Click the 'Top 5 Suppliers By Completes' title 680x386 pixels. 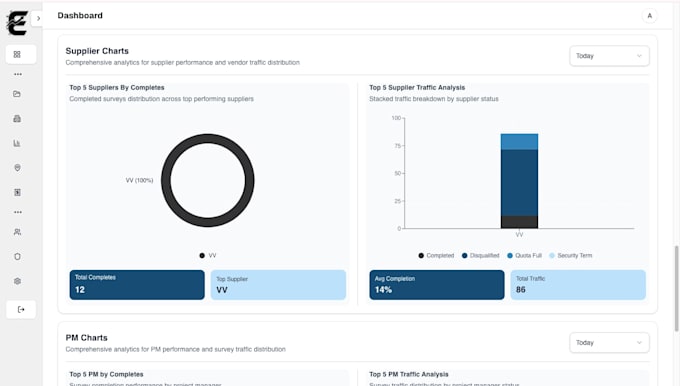(117, 88)
